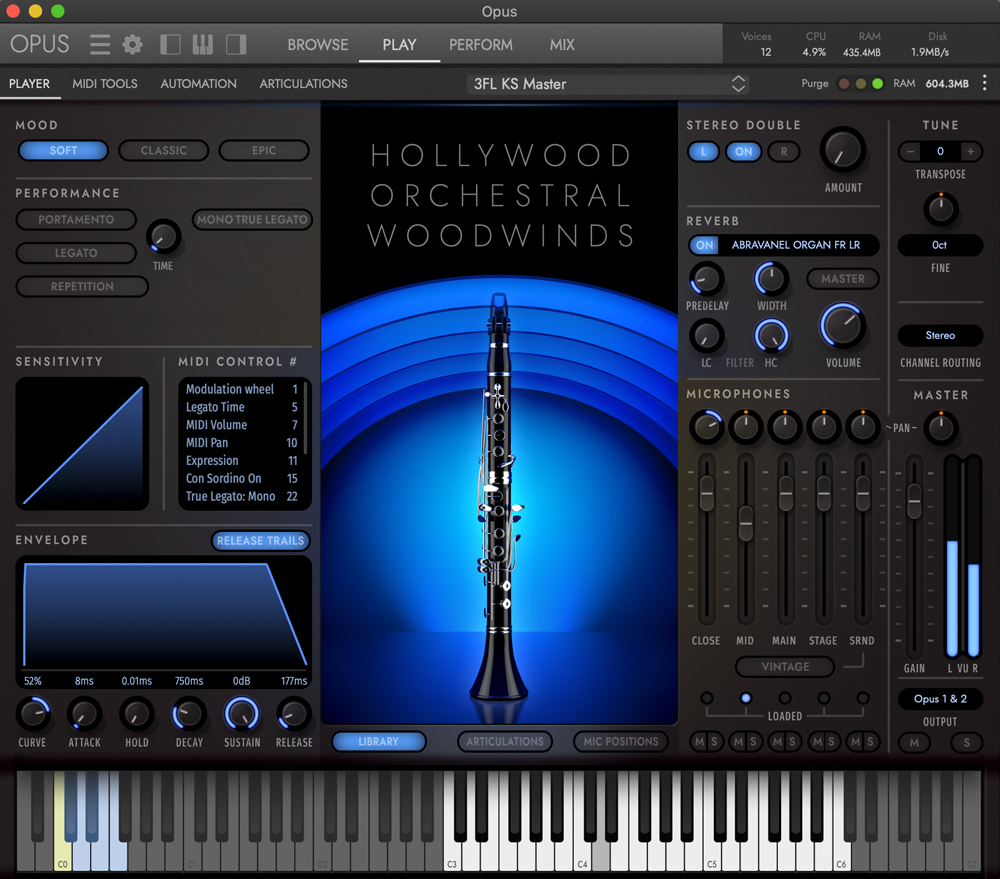
Task: Turn off the Reverb ON switch
Action: [x=705, y=245]
